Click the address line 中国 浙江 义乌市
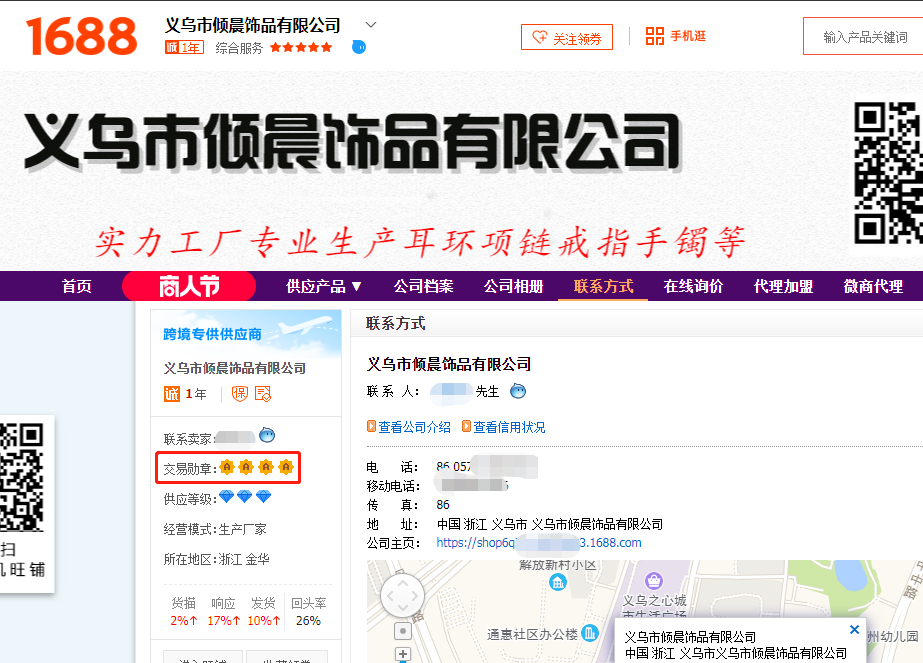The height and width of the screenshot is (663, 923). click(x=550, y=523)
